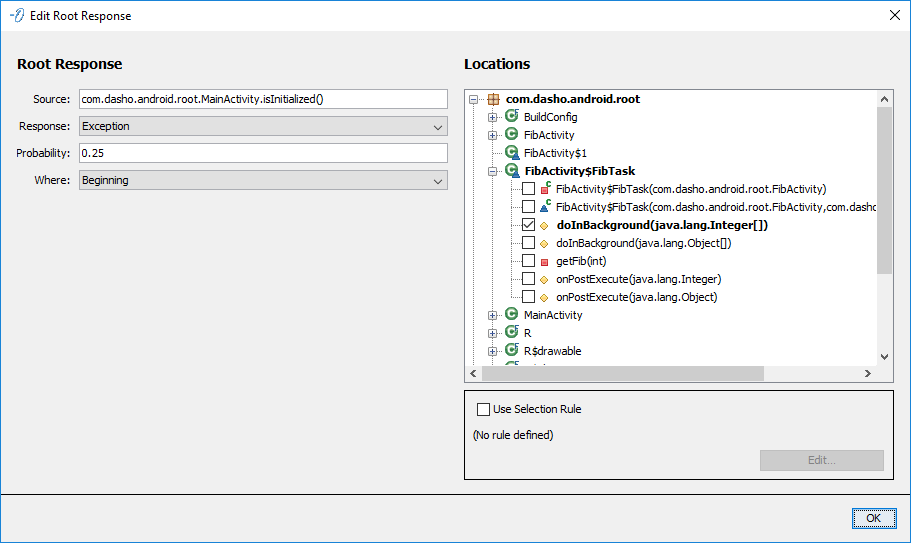
Task: Click the BuildConfig class icon
Action: 511,117
